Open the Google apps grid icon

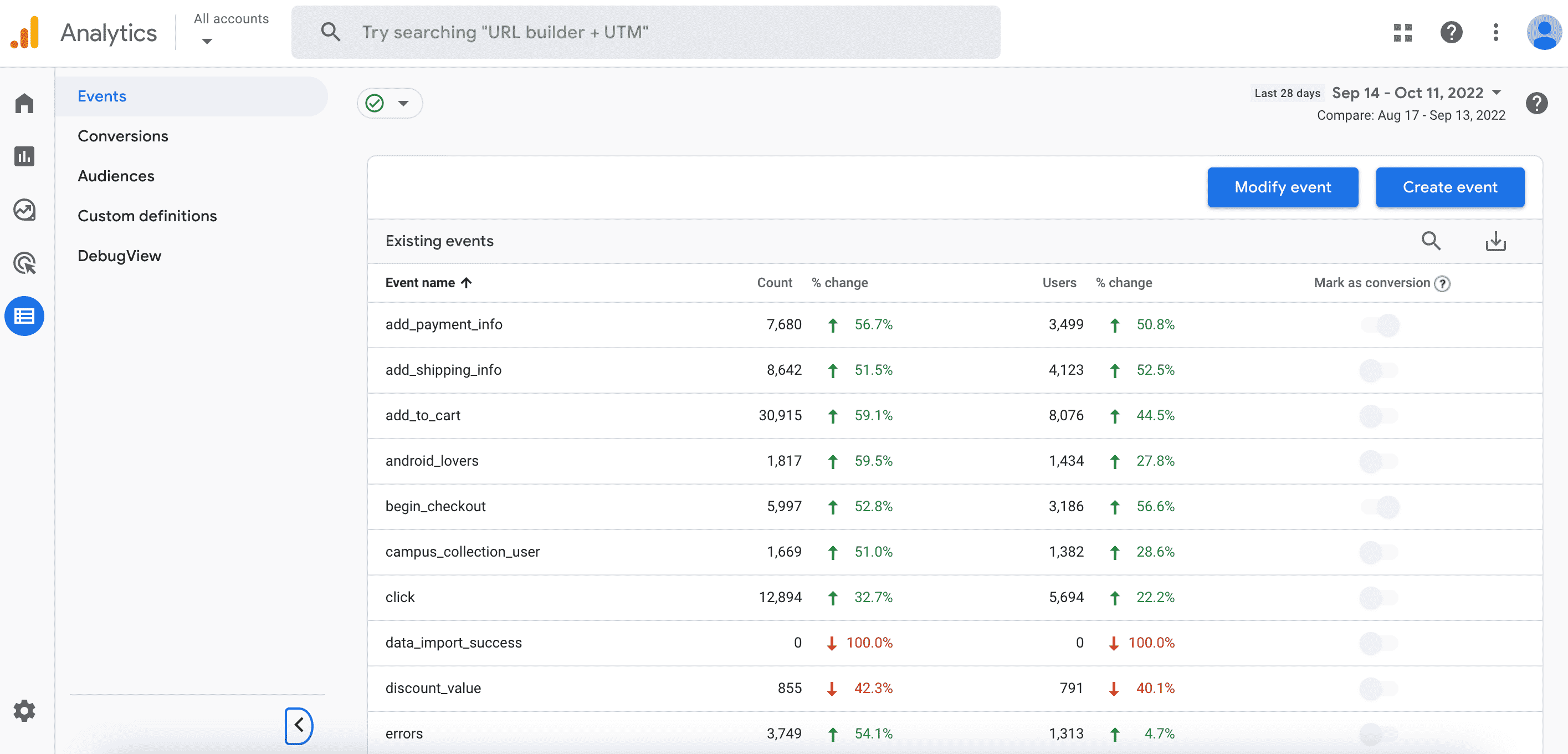pos(1402,32)
